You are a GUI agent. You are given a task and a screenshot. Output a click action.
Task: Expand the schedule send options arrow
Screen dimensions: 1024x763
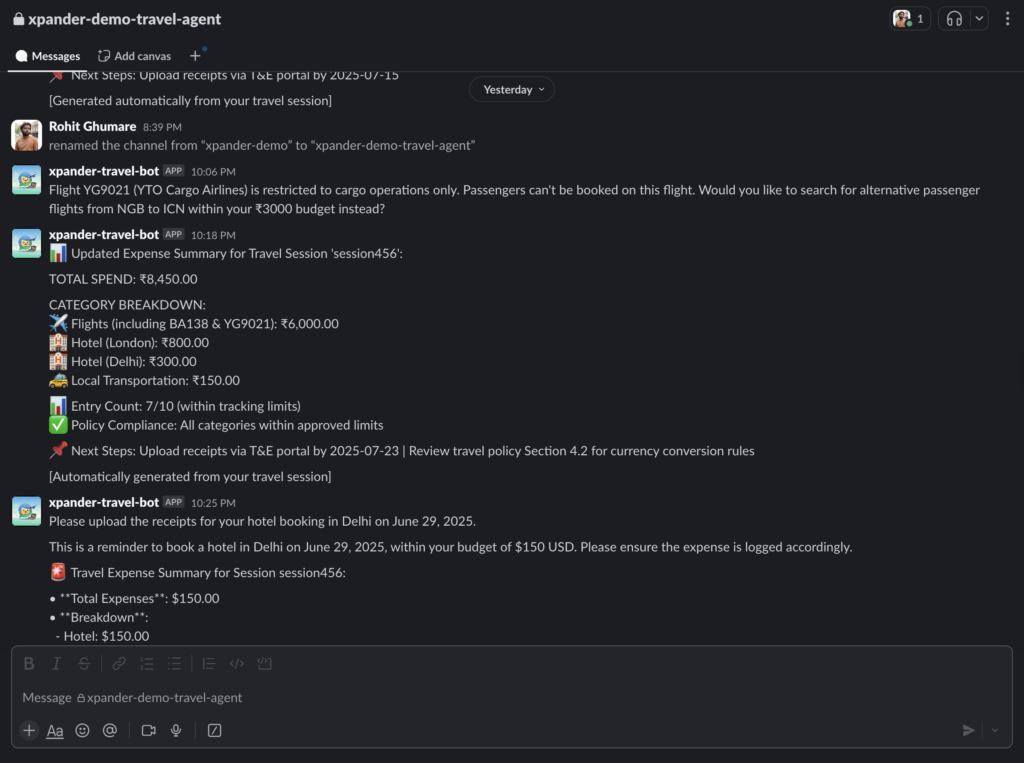coord(995,730)
